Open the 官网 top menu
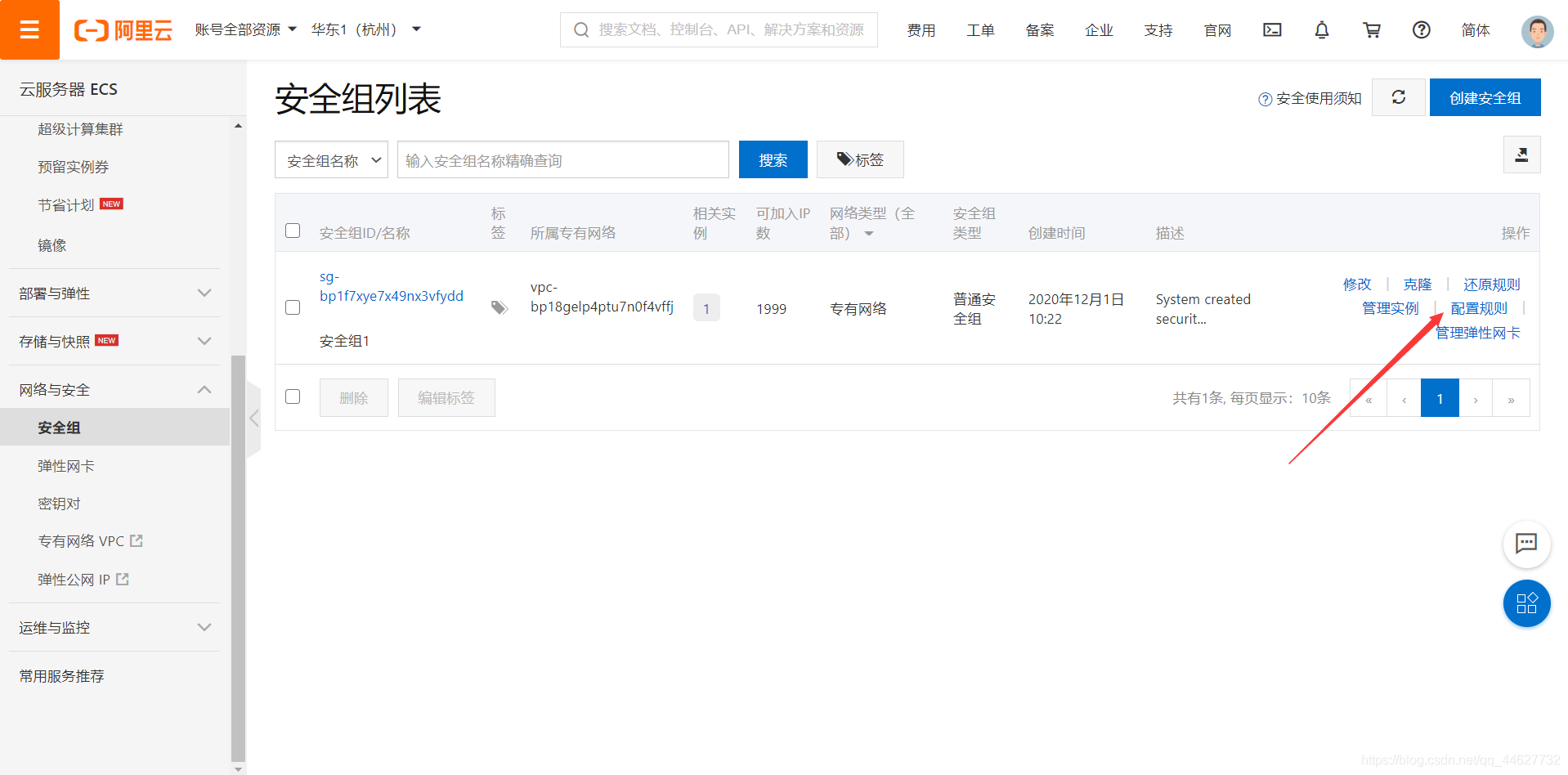The image size is (1568, 775). 1217,30
